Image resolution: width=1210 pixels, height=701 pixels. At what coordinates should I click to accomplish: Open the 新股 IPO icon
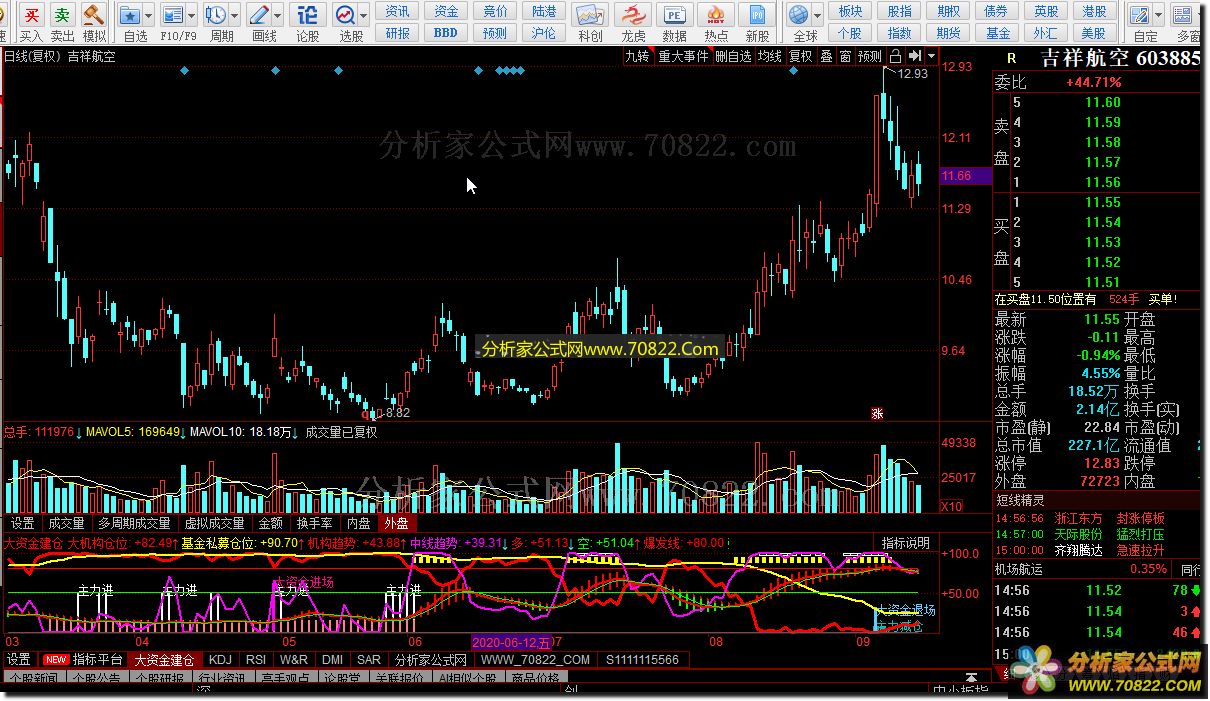[757, 15]
